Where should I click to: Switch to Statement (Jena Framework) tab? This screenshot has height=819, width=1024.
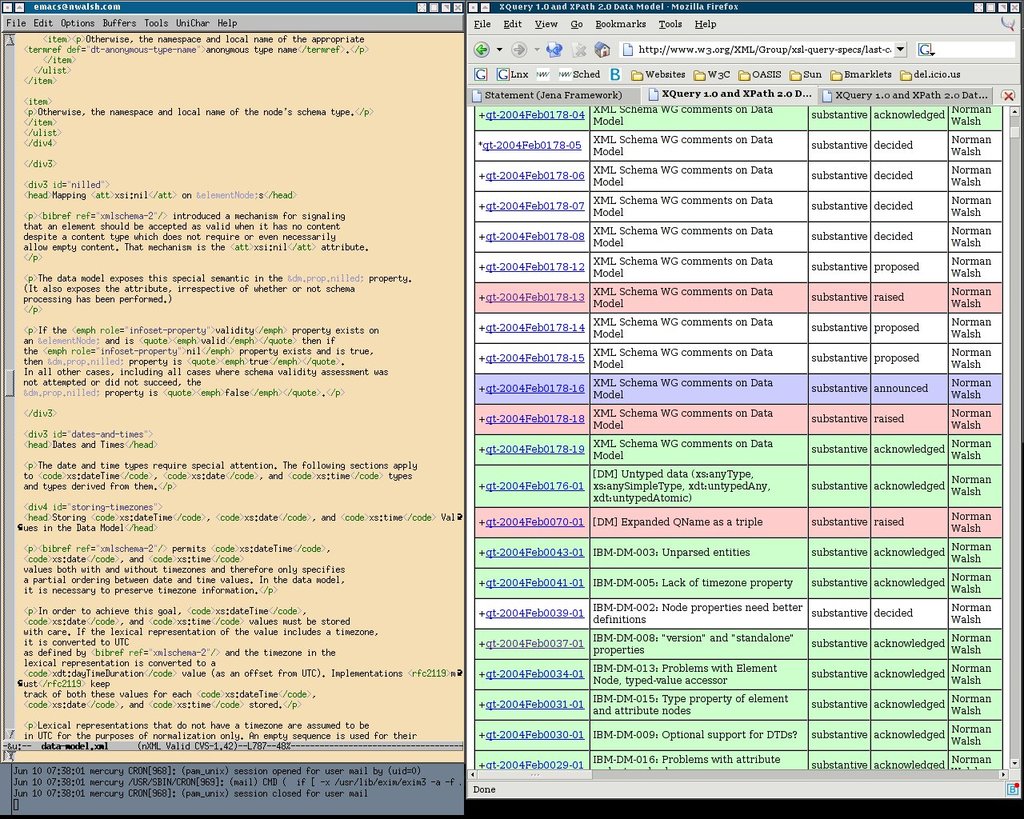tap(554, 95)
